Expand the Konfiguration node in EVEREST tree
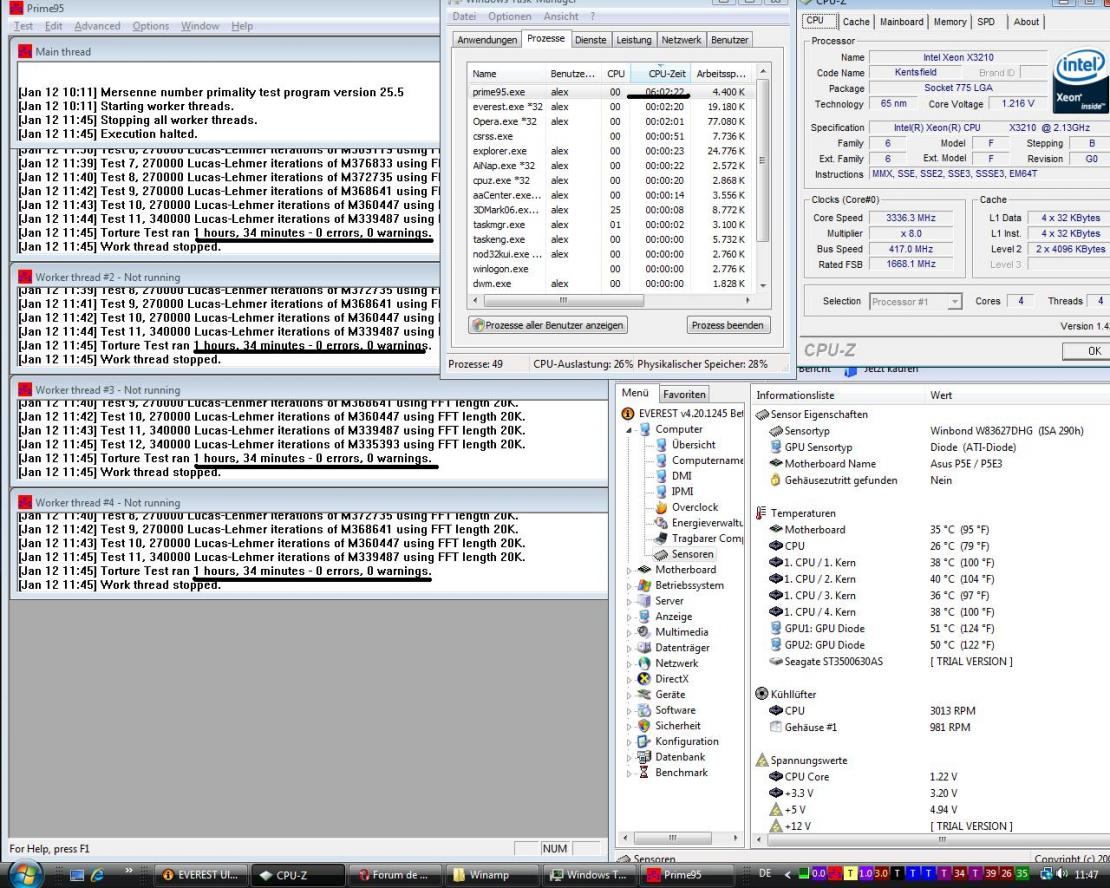This screenshot has width=1110, height=888. click(x=629, y=741)
